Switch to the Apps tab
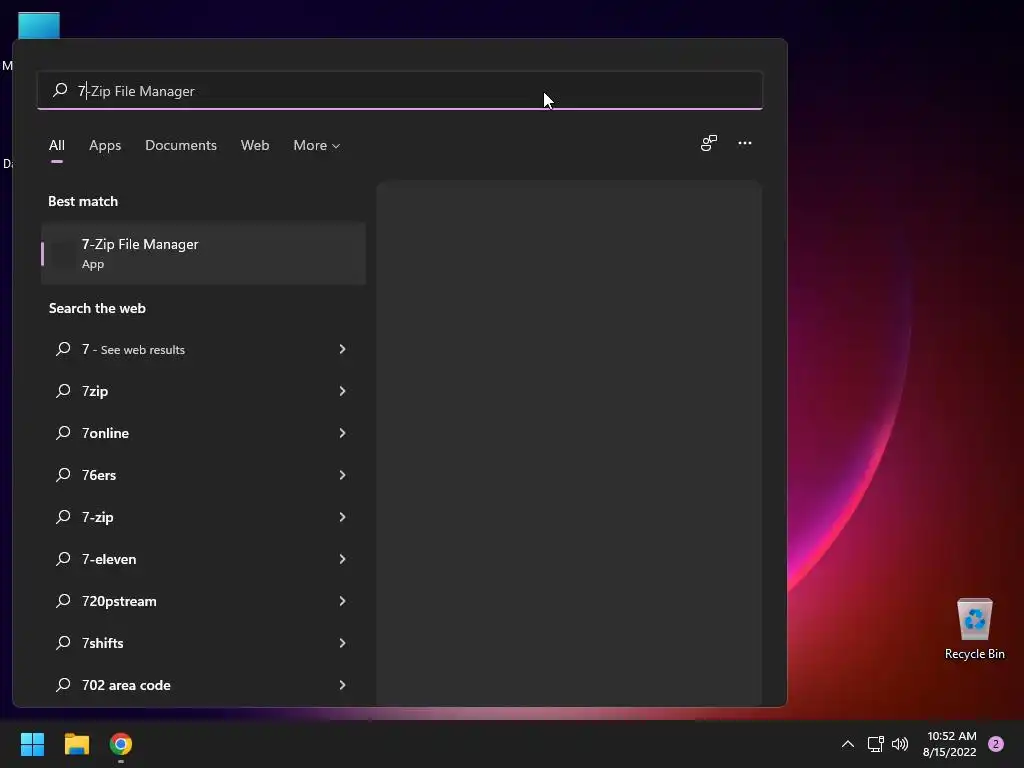Image resolution: width=1024 pixels, height=768 pixels. coord(105,145)
